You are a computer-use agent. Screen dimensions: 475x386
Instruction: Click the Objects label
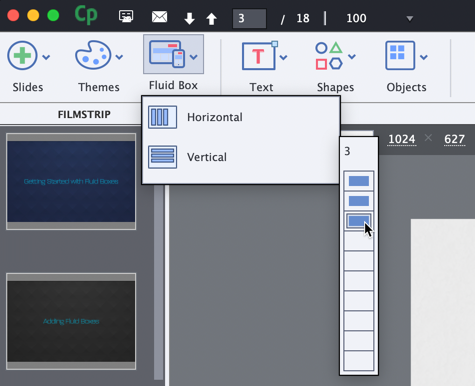[x=406, y=87]
